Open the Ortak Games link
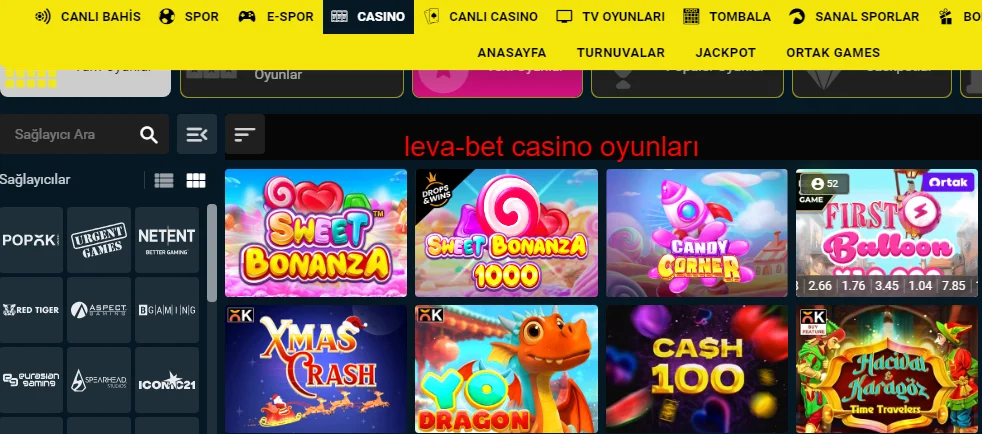Viewport: 982px width, 434px height. [833, 53]
